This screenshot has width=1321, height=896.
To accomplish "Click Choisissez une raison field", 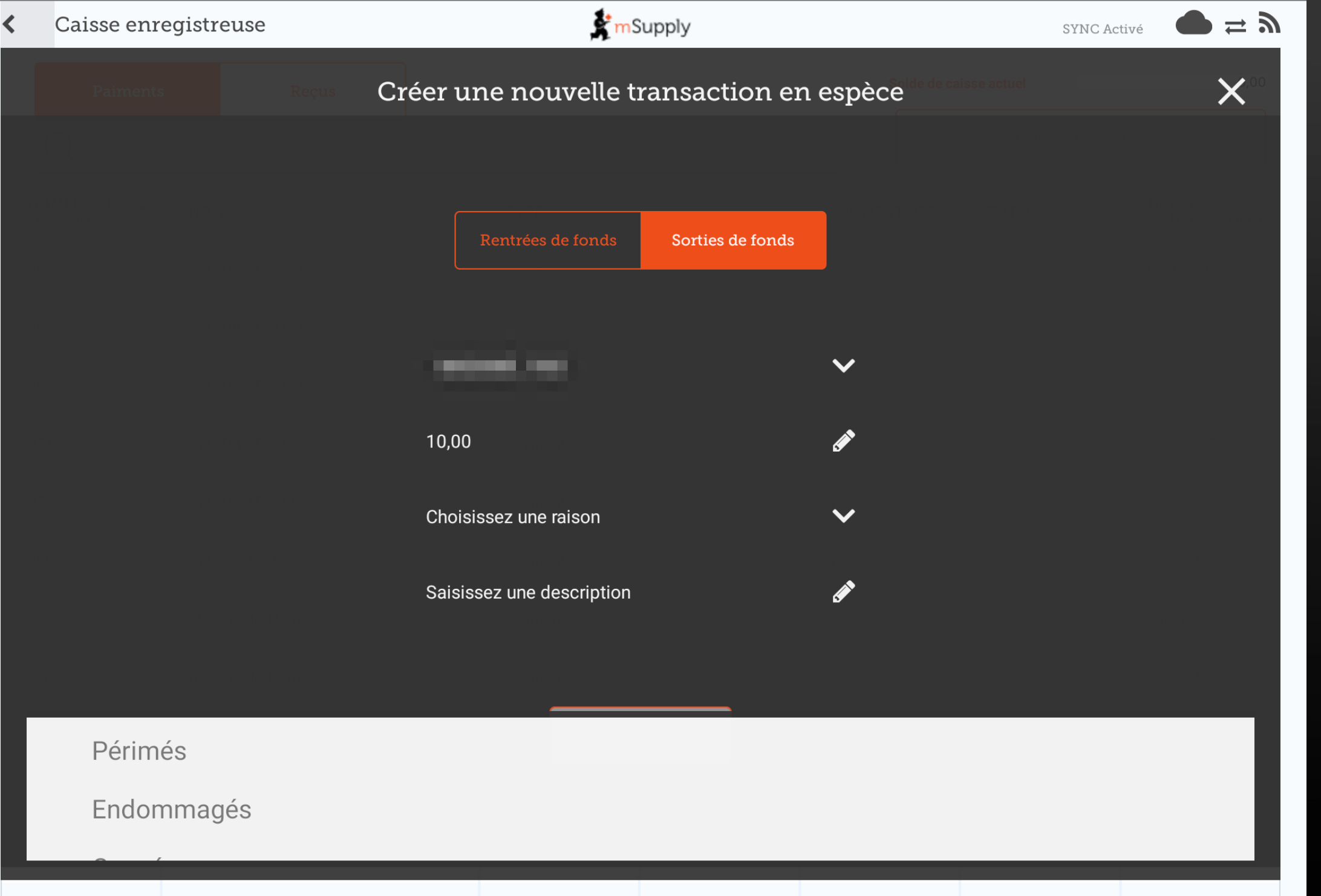I will tap(513, 517).
